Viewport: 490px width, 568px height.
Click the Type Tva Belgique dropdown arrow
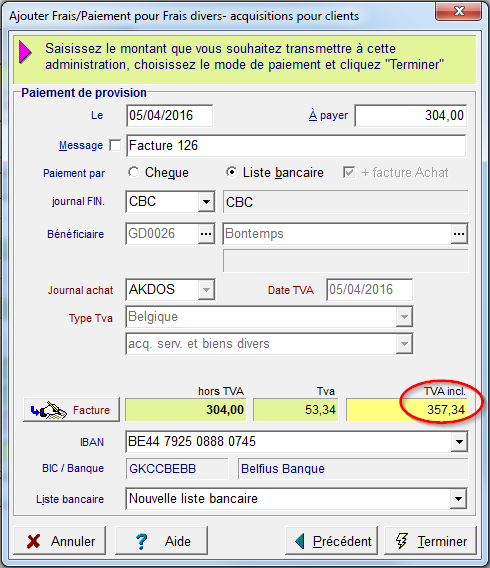pos(404,317)
